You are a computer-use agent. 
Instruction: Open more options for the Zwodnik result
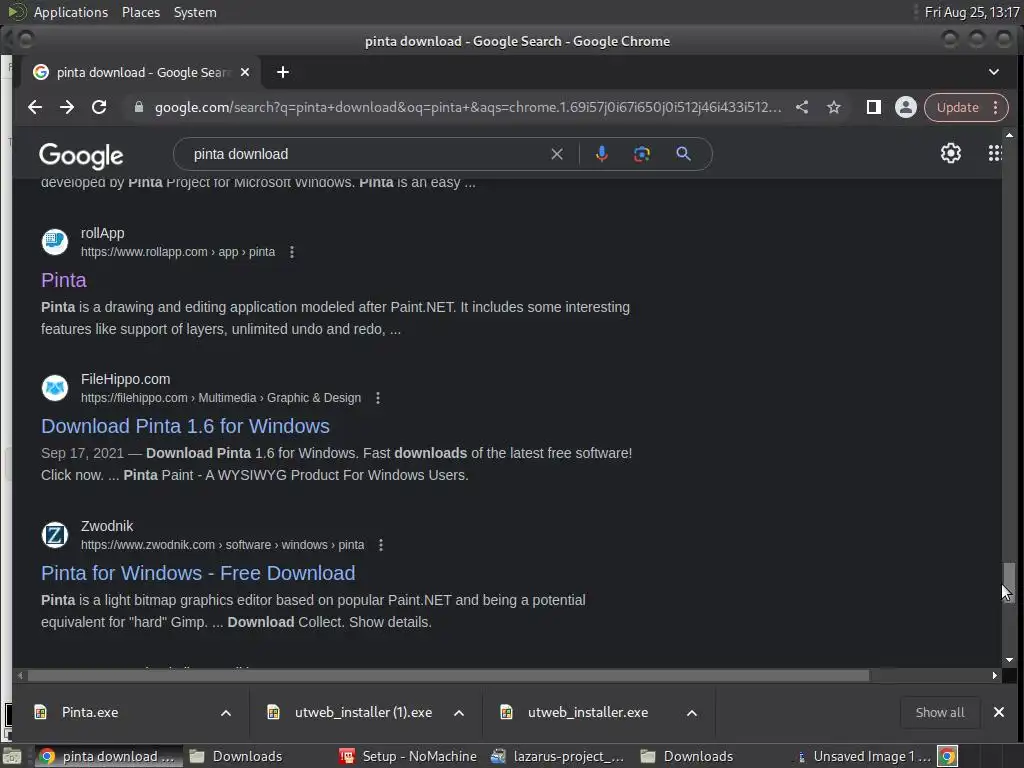pyautogui.click(x=381, y=545)
